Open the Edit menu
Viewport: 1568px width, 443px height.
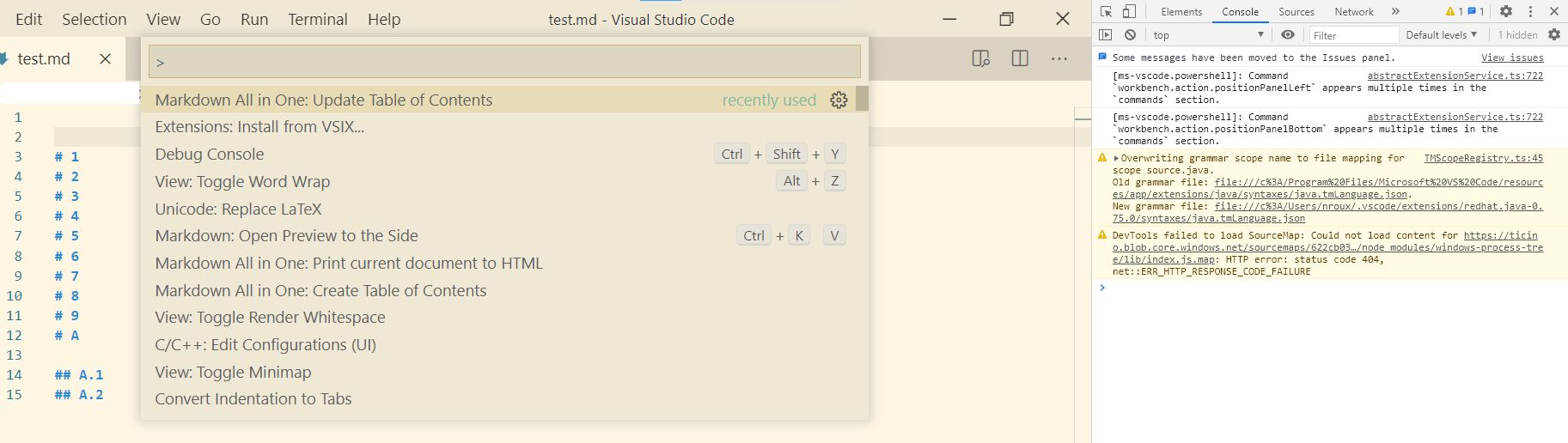pos(29,19)
